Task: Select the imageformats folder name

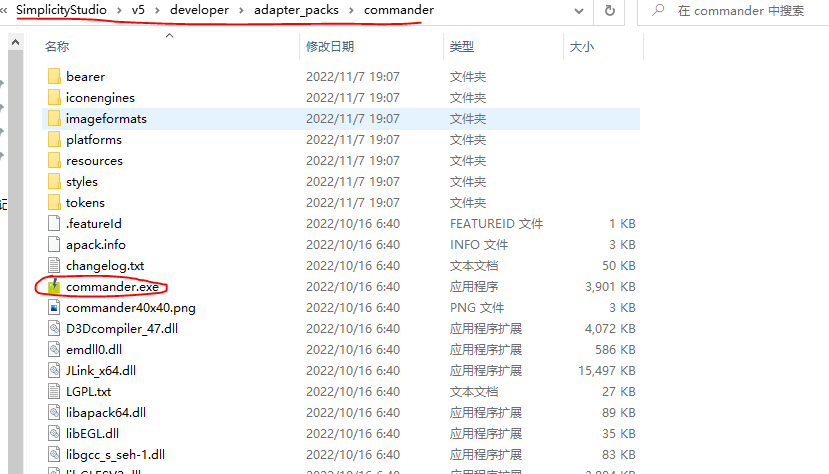Action: pos(106,119)
